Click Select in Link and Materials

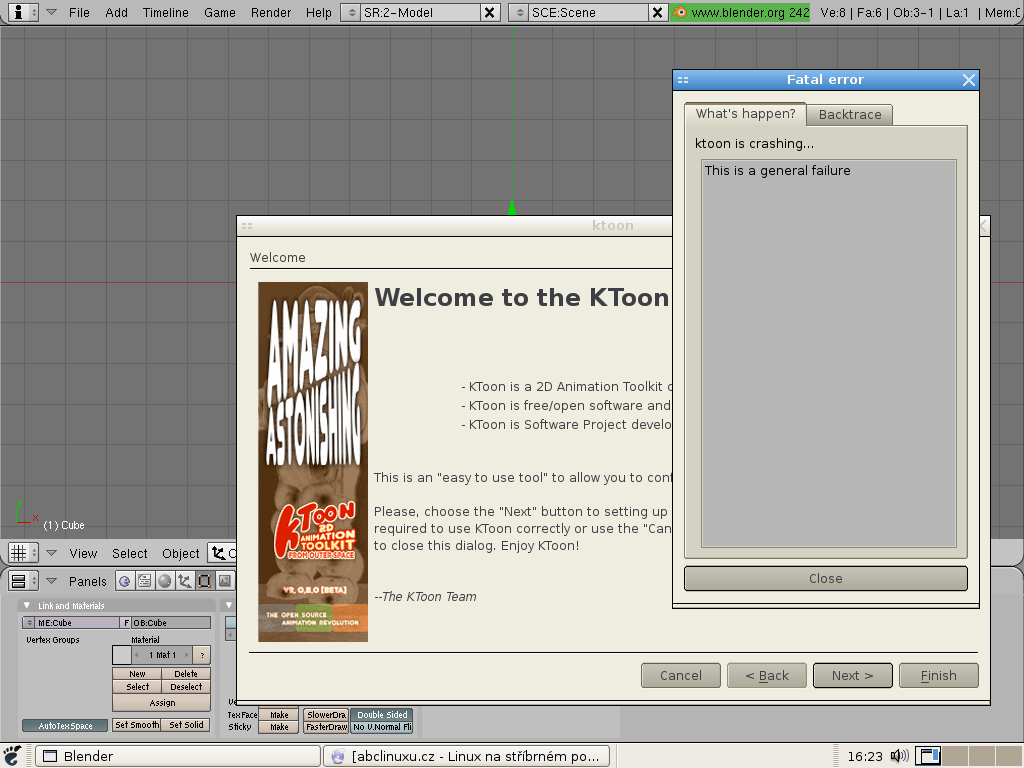pos(137,687)
